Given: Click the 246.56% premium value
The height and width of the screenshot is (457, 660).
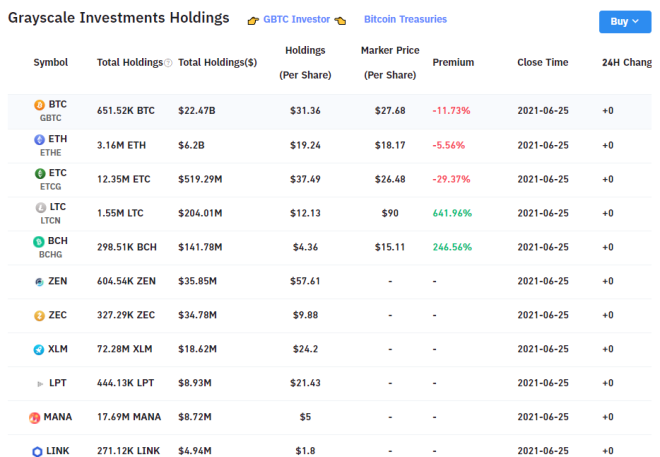Looking at the screenshot, I should coord(452,247).
